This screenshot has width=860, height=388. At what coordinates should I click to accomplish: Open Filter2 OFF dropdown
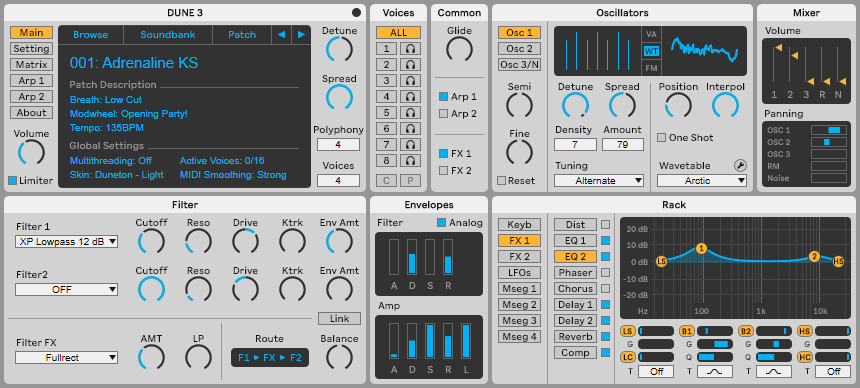66,289
